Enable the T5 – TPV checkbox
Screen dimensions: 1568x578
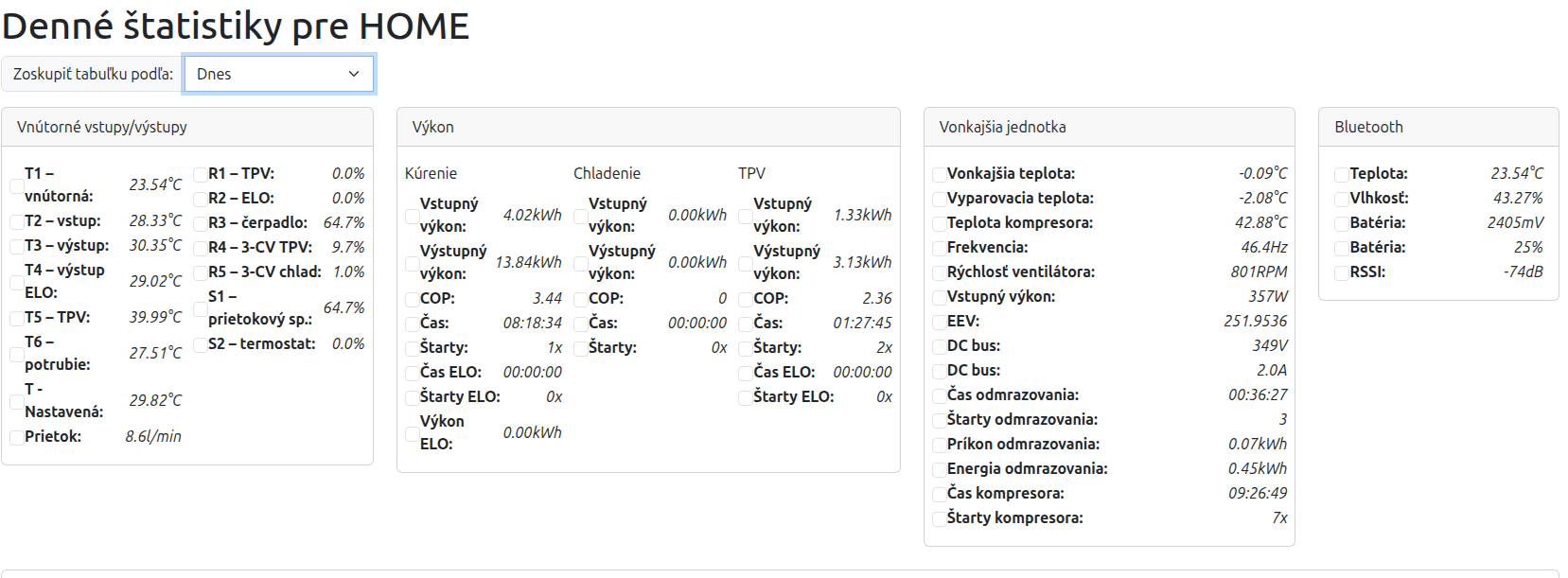(17, 318)
